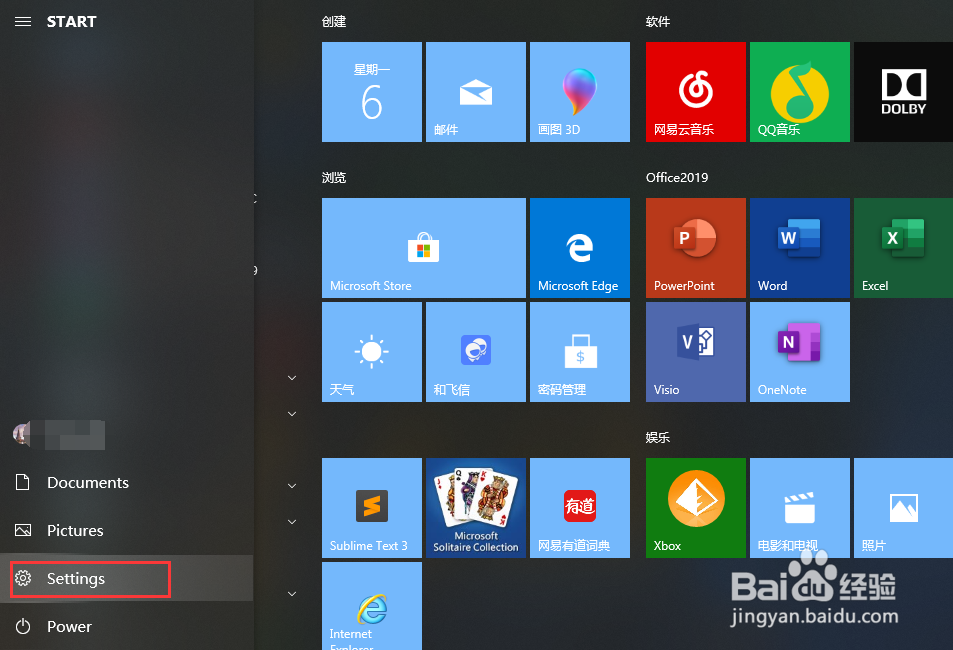The image size is (953, 650).
Task: Open the 电影和电视 tile
Action: click(x=800, y=508)
